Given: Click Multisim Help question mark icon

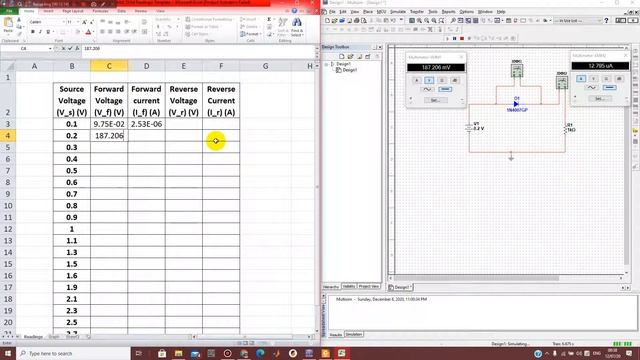Looking at the screenshot, I should pos(607,20).
